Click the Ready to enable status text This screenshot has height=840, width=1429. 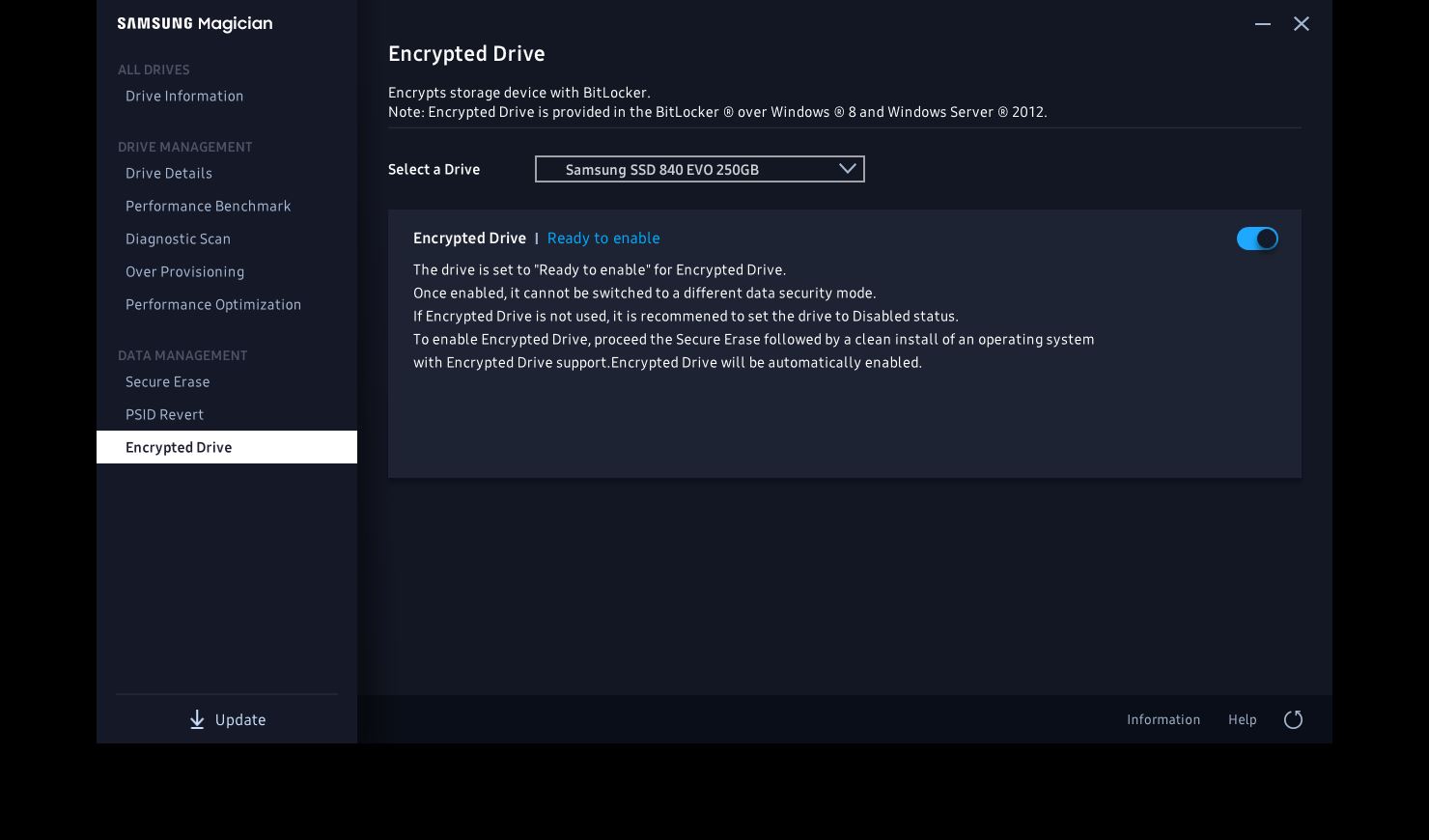pyautogui.click(x=603, y=238)
